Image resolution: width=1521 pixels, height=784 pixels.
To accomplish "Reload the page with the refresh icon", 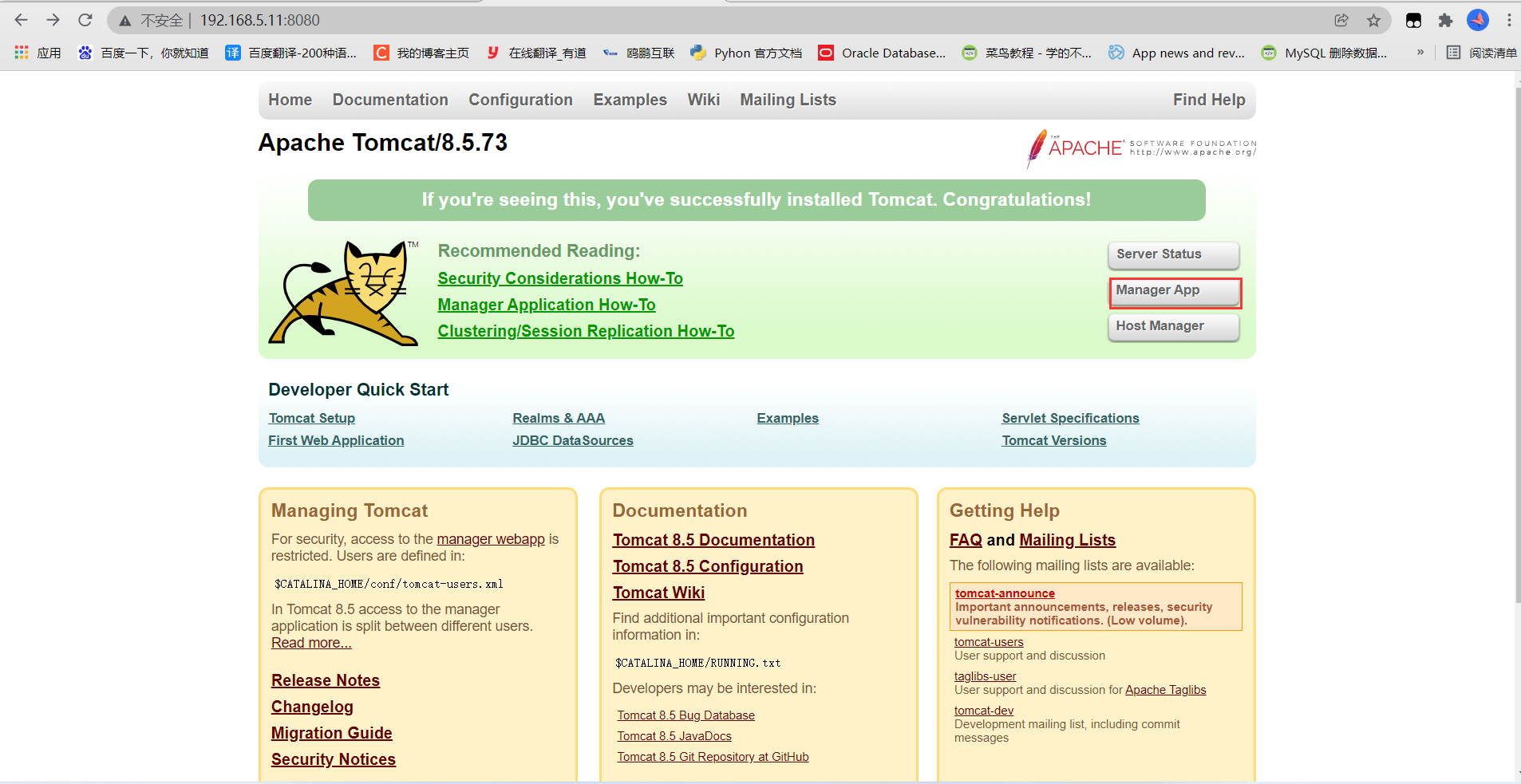I will coord(85,20).
